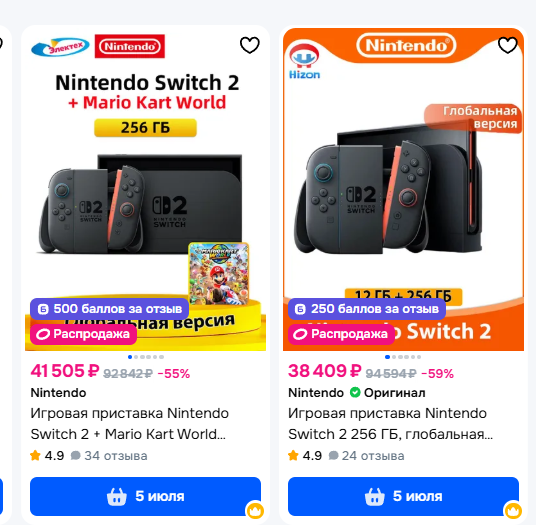Select second image dot on Mario Kart card
The image size is (536, 525).
[136, 357]
